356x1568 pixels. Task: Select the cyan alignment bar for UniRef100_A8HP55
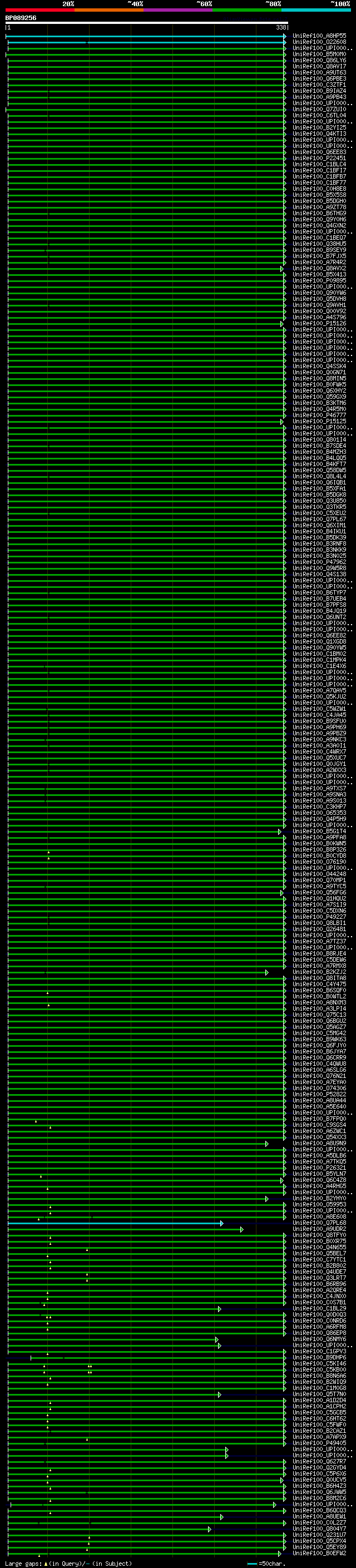146,36
